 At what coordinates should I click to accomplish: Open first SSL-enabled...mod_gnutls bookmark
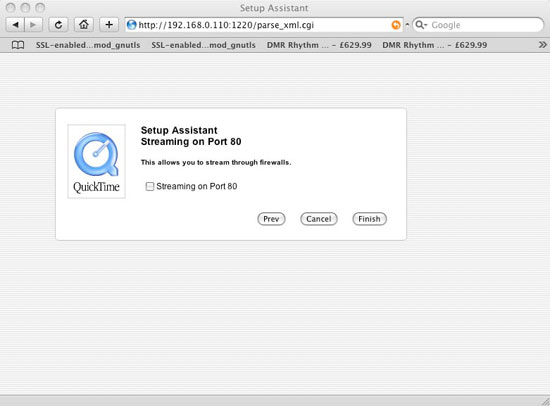[x=88, y=45]
